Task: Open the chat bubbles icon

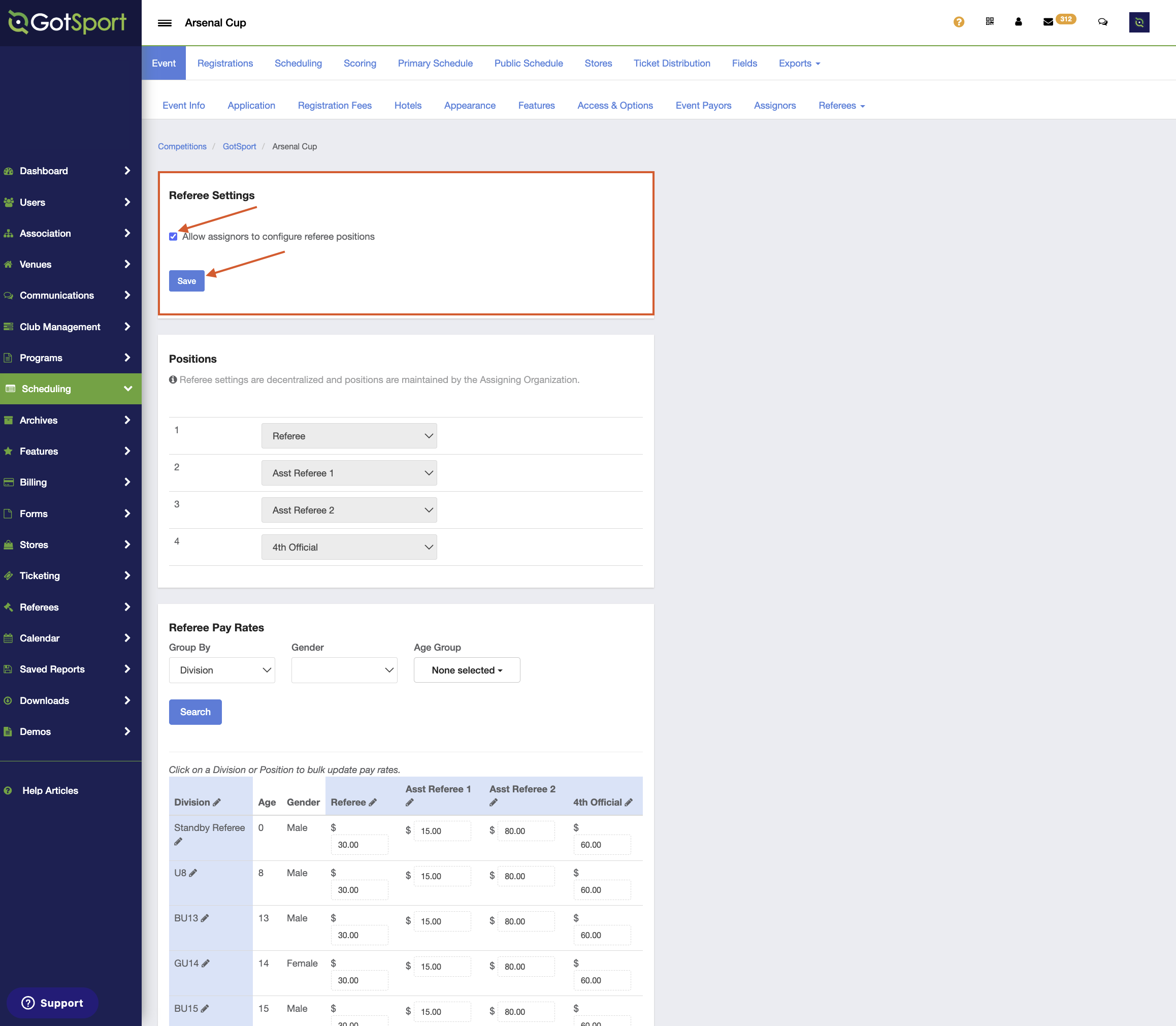Action: (1102, 22)
